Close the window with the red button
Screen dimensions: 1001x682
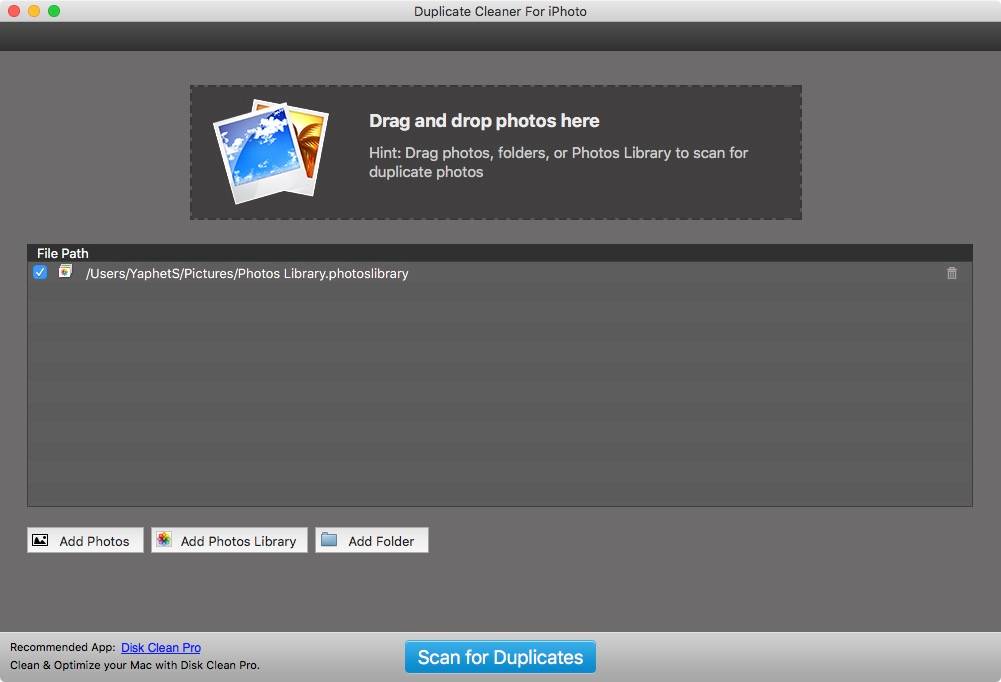coord(14,11)
